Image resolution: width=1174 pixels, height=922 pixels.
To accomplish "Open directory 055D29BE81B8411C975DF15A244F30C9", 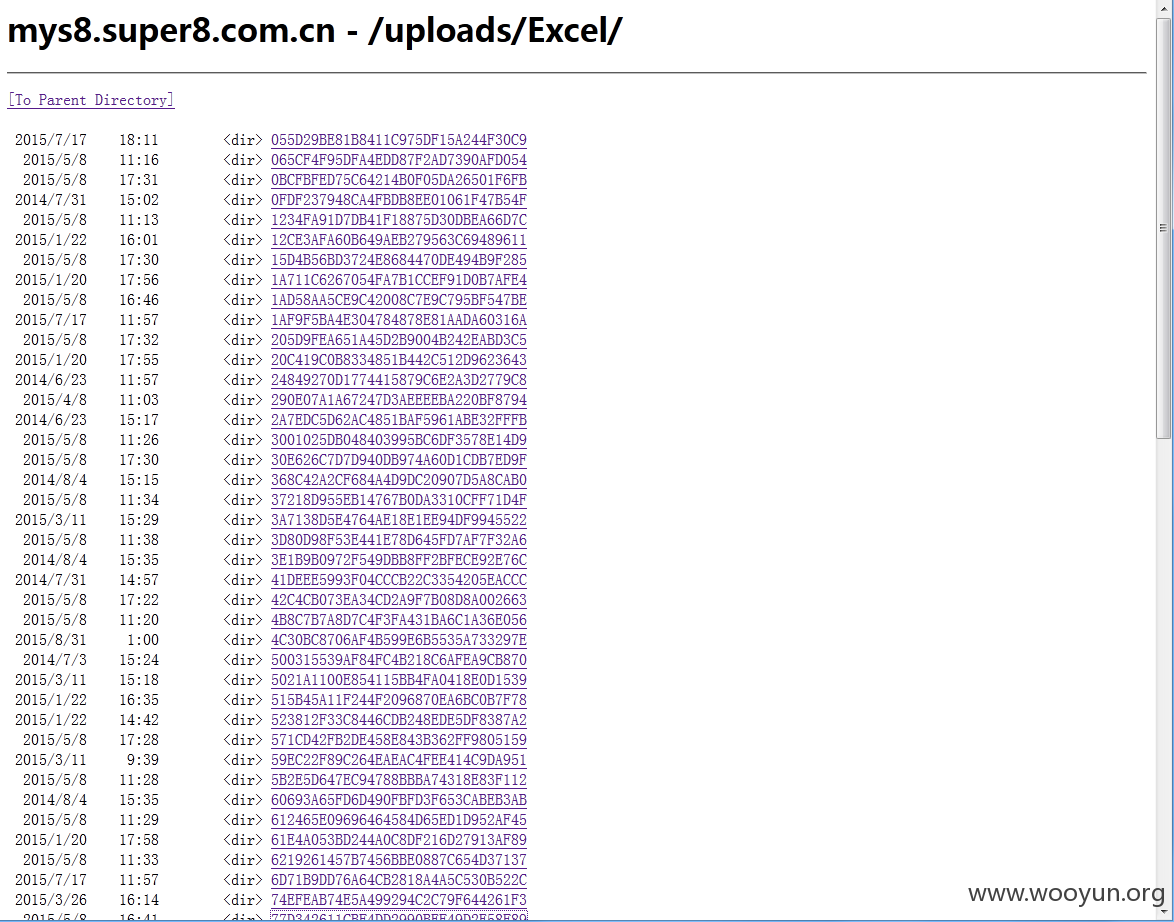I will point(398,140).
